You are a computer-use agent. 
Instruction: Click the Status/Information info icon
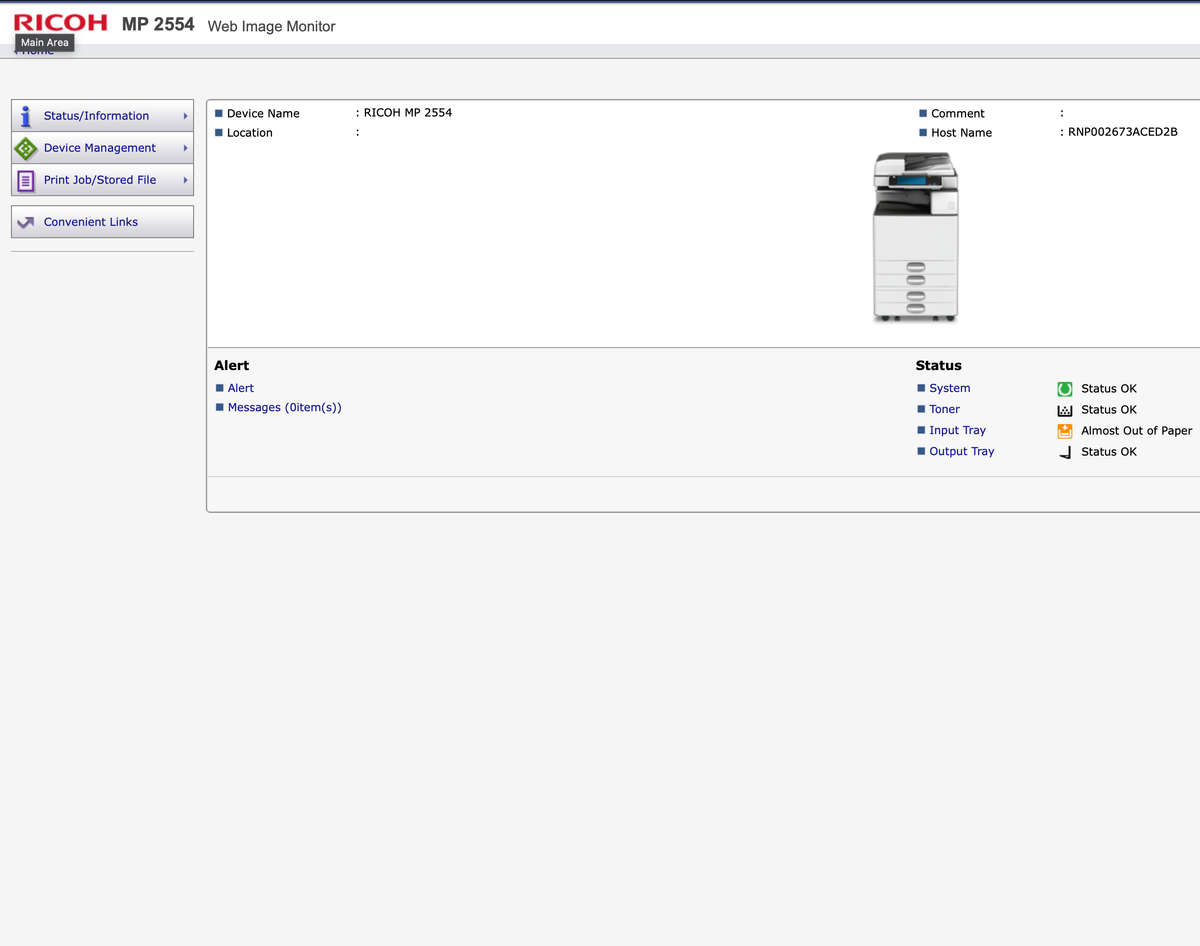tap(26, 116)
